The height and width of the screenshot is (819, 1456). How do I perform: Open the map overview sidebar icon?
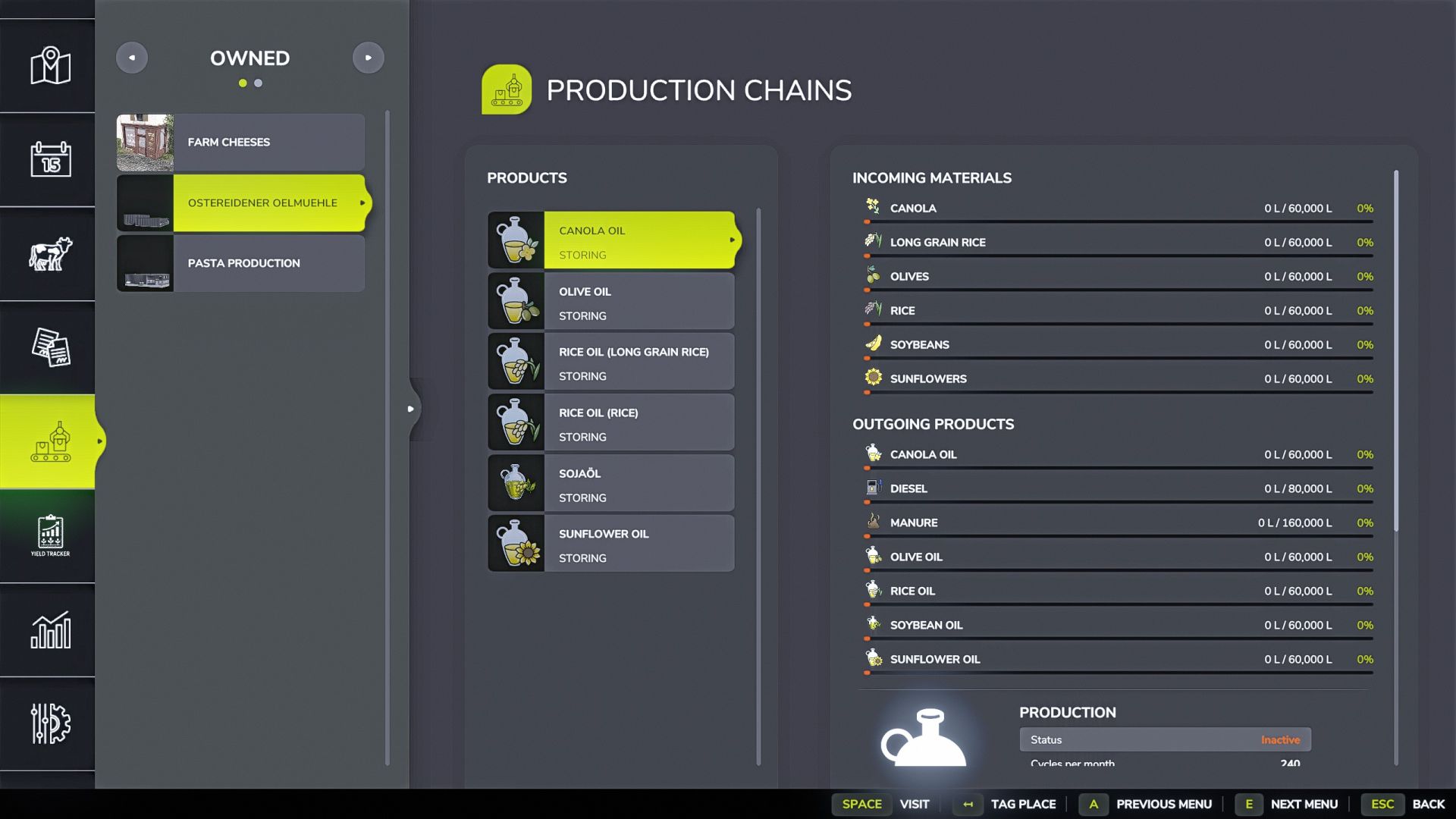pyautogui.click(x=50, y=66)
